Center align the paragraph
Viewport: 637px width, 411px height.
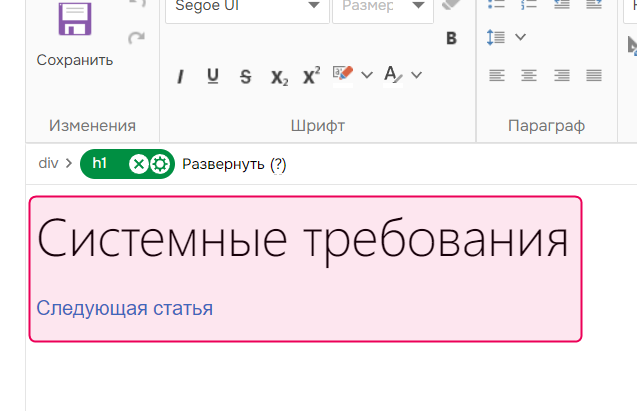[x=529, y=76]
